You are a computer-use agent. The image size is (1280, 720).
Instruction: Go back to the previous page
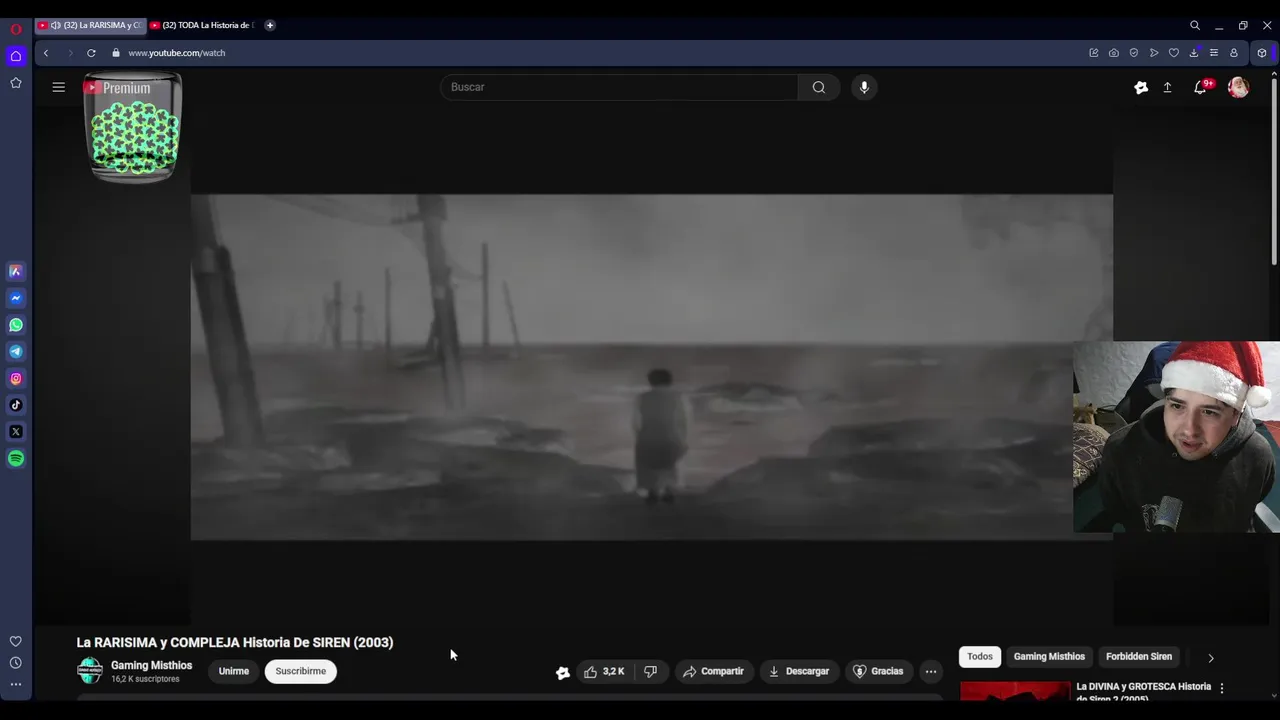tap(46, 53)
